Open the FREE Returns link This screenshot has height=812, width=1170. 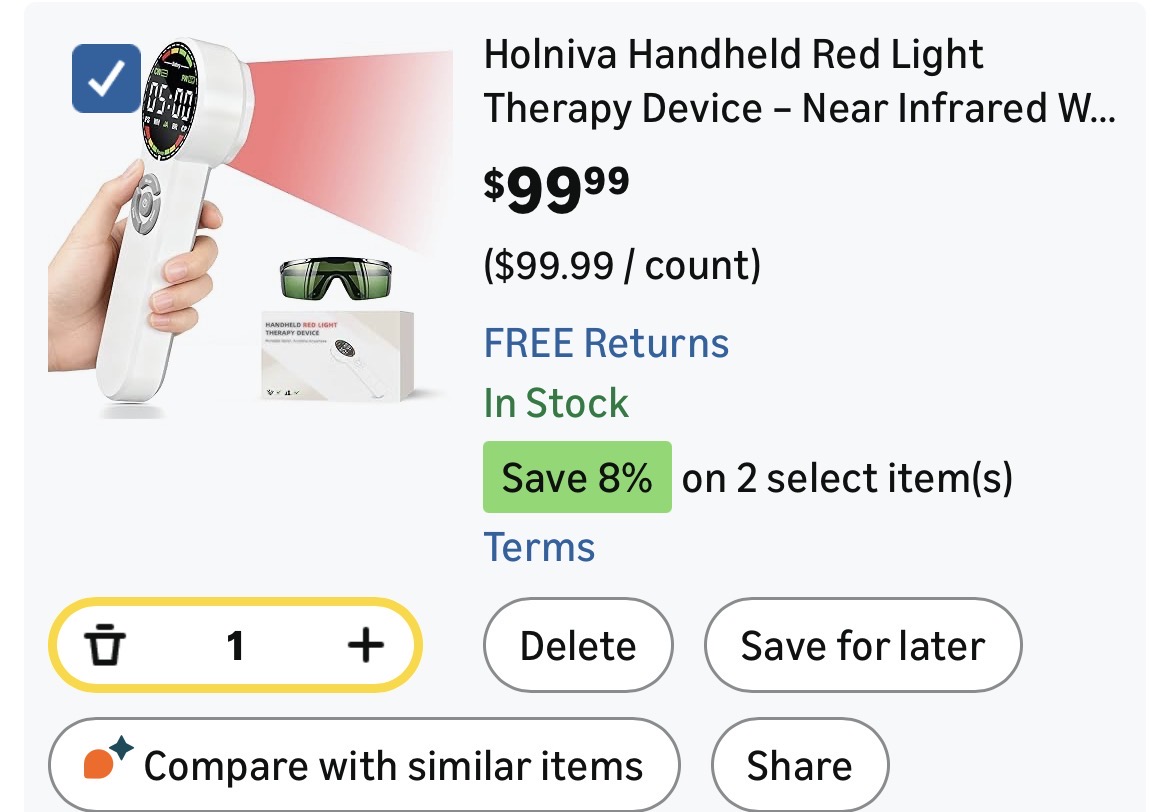pyautogui.click(x=606, y=343)
